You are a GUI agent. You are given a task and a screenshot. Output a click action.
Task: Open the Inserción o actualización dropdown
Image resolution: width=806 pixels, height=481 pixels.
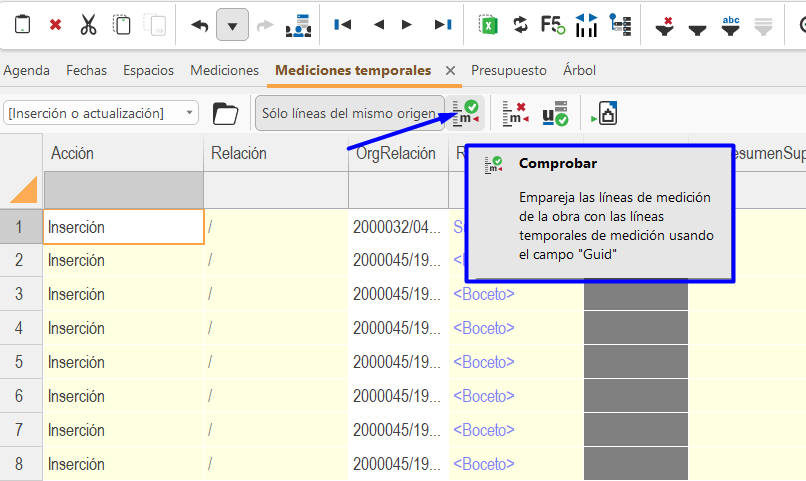click(x=101, y=113)
